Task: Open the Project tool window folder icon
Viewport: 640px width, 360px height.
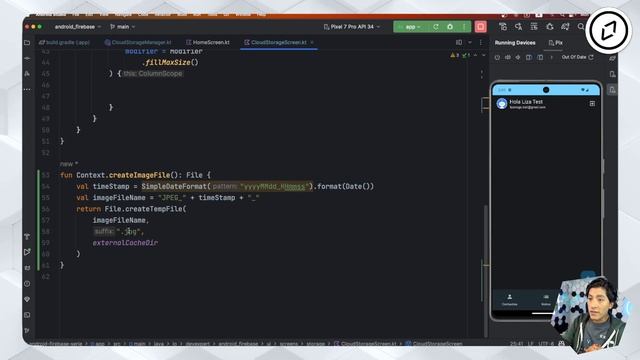Action: coord(27,42)
